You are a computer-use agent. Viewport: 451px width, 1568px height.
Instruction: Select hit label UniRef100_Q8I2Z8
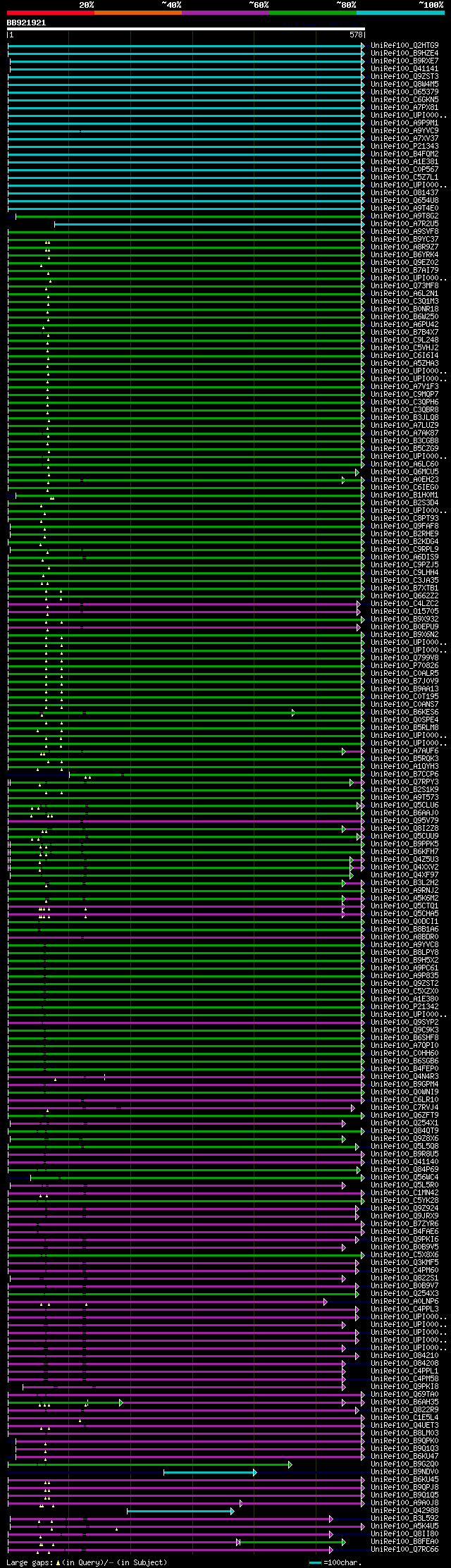(404, 829)
